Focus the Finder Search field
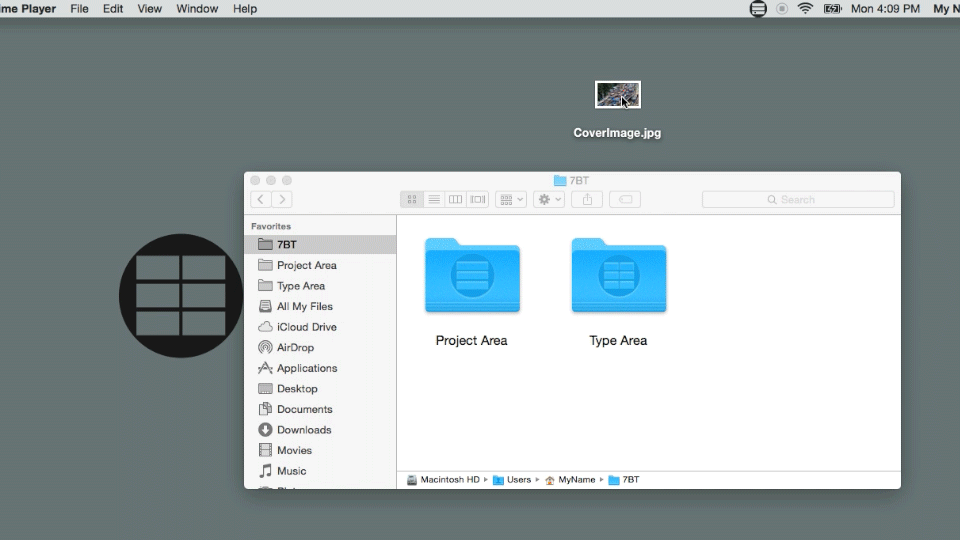The image size is (960, 540). (798, 200)
